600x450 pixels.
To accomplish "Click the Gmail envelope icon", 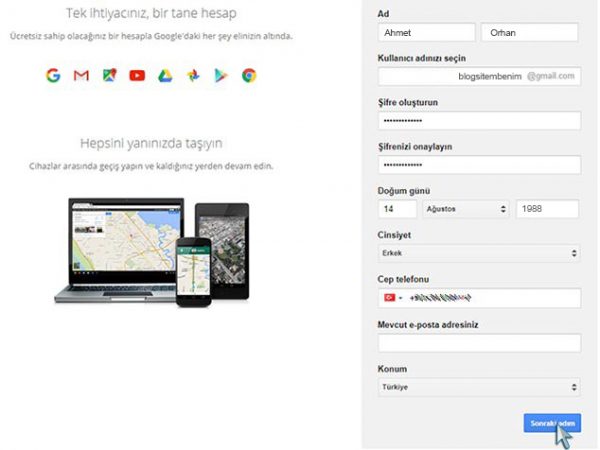I will click(x=81, y=75).
